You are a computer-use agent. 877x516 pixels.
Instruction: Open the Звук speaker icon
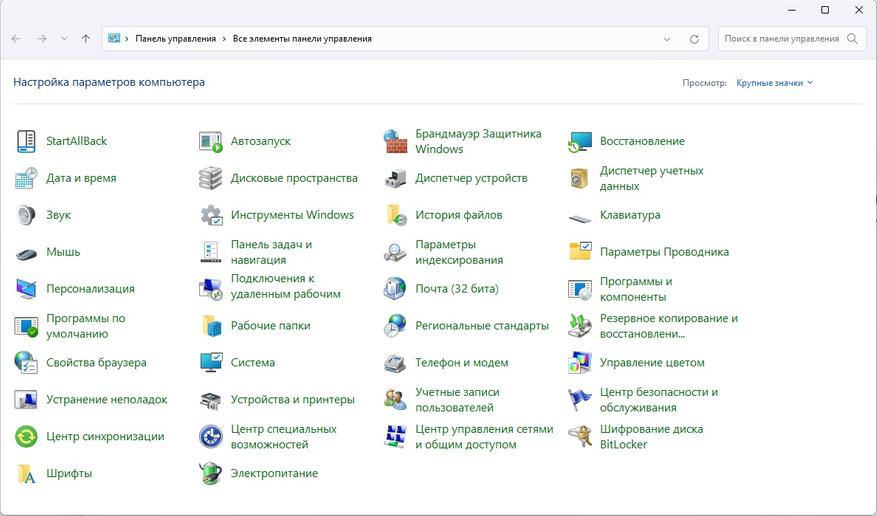26,215
